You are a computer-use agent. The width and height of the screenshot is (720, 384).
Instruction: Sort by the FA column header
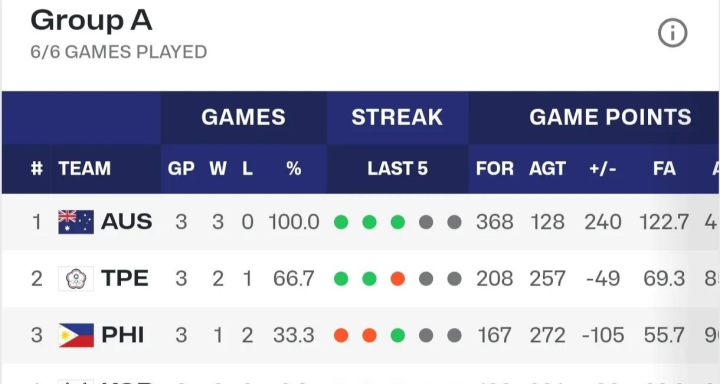(x=664, y=169)
